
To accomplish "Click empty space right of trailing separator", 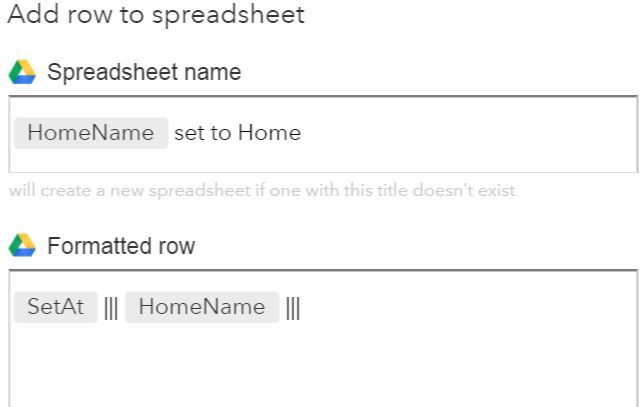I will pos(460,308).
